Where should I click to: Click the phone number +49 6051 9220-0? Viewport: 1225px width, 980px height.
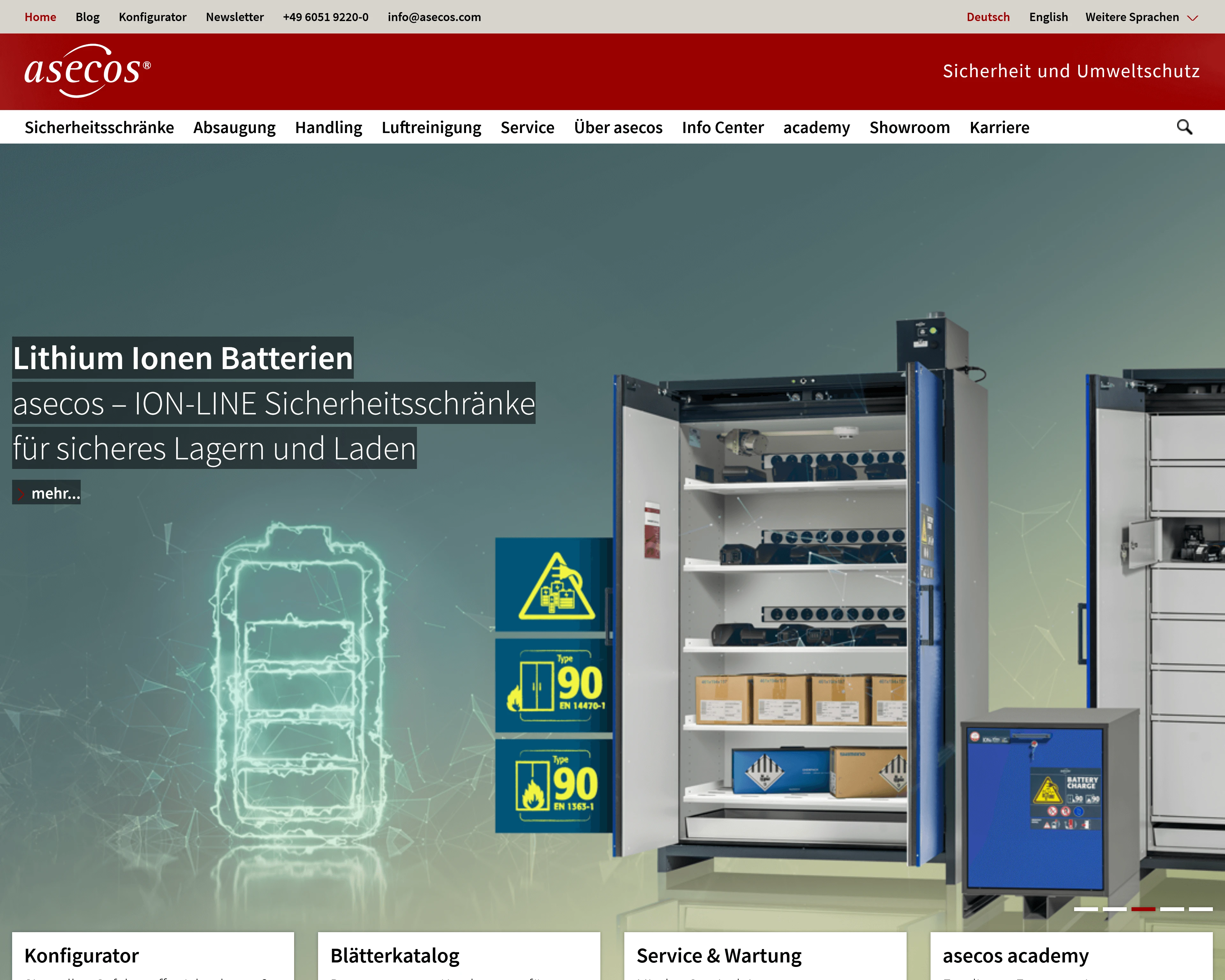[x=326, y=17]
